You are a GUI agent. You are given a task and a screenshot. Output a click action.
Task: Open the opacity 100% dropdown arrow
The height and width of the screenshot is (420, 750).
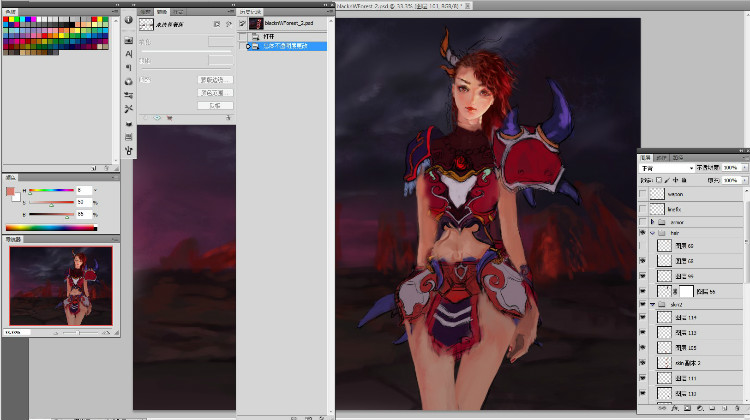[x=744, y=167]
